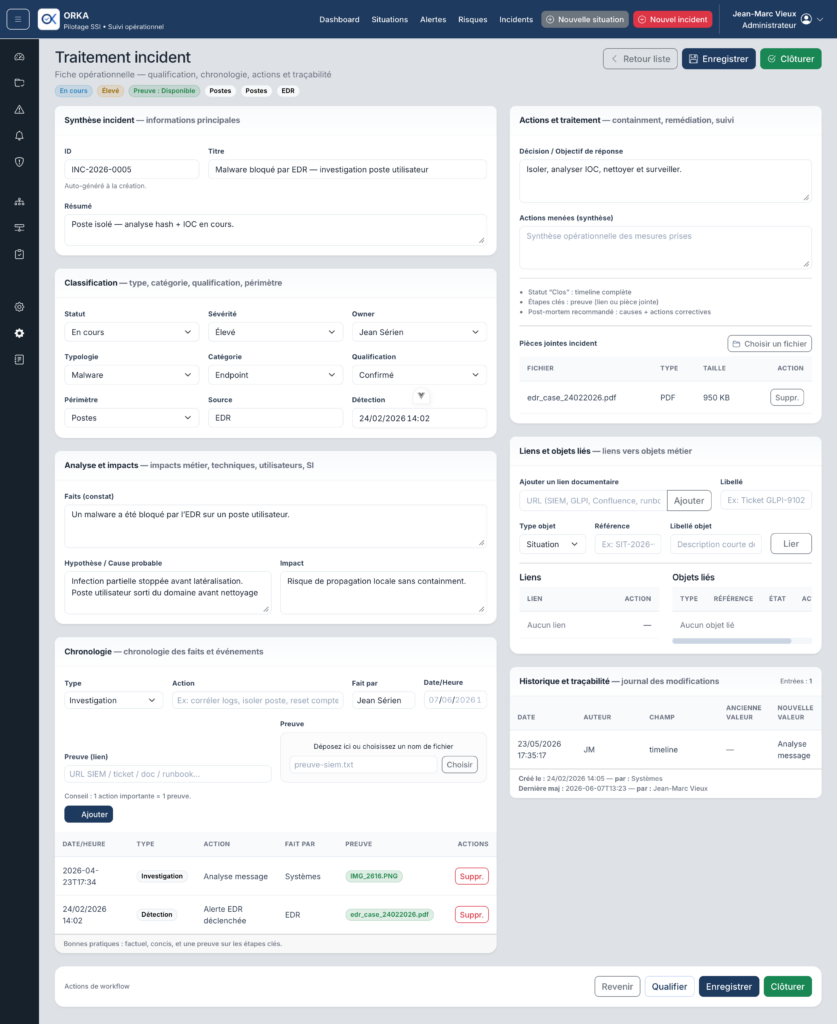Image resolution: width=837 pixels, height=1024 pixels.
Task: Toggle the hamburger menu in the header
Action: tap(18, 19)
